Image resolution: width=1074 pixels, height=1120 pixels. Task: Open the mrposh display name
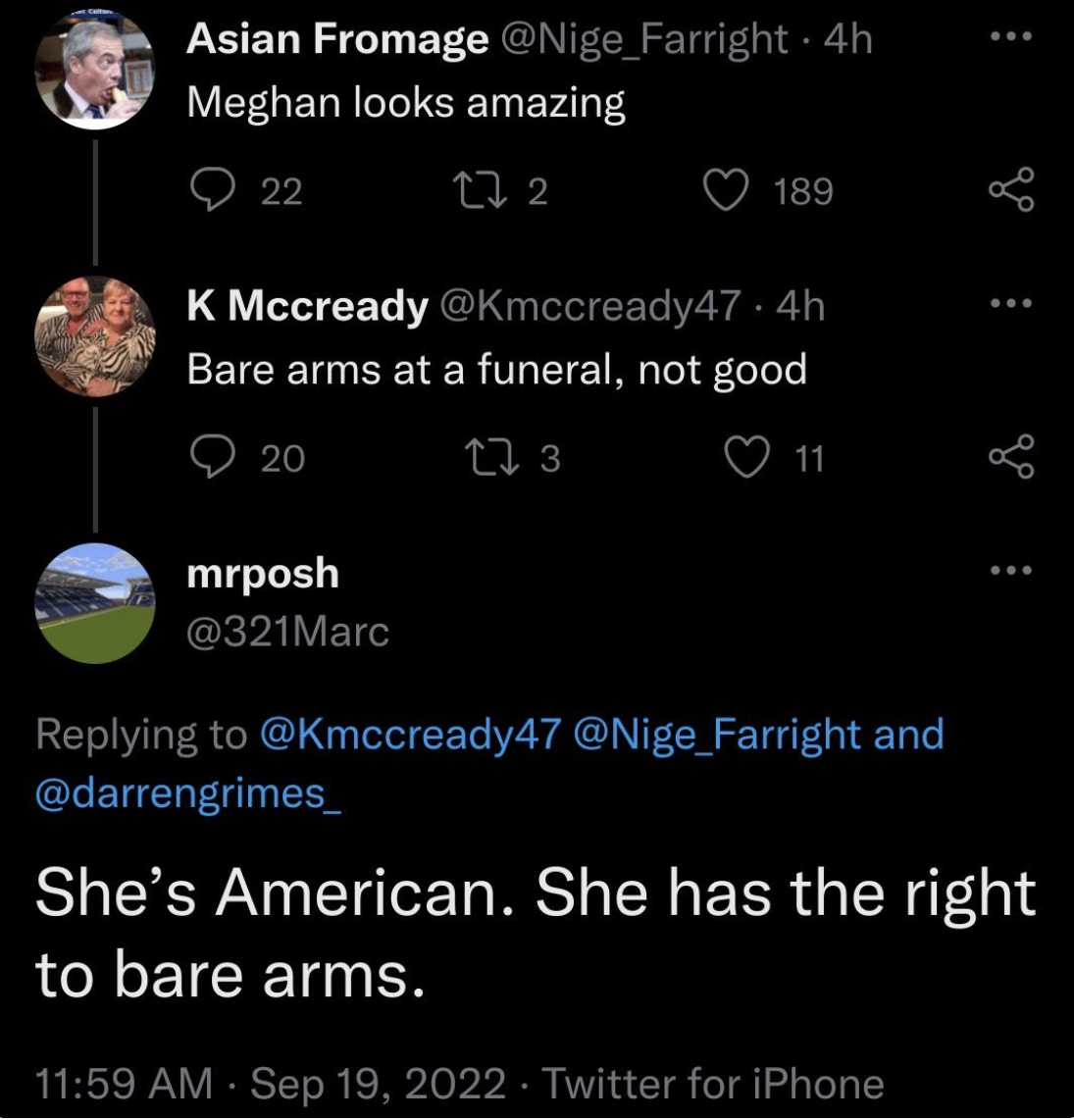click(262, 575)
